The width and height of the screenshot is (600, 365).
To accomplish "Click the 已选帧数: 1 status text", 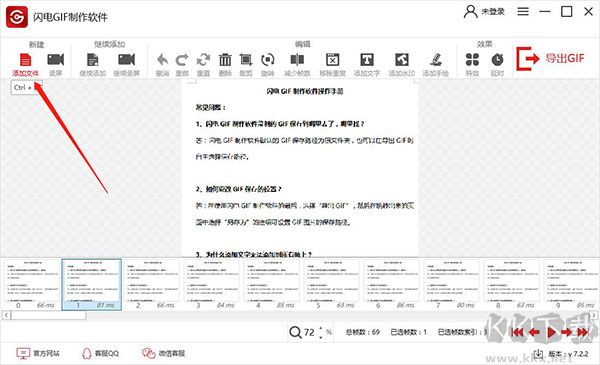I will 409,332.
